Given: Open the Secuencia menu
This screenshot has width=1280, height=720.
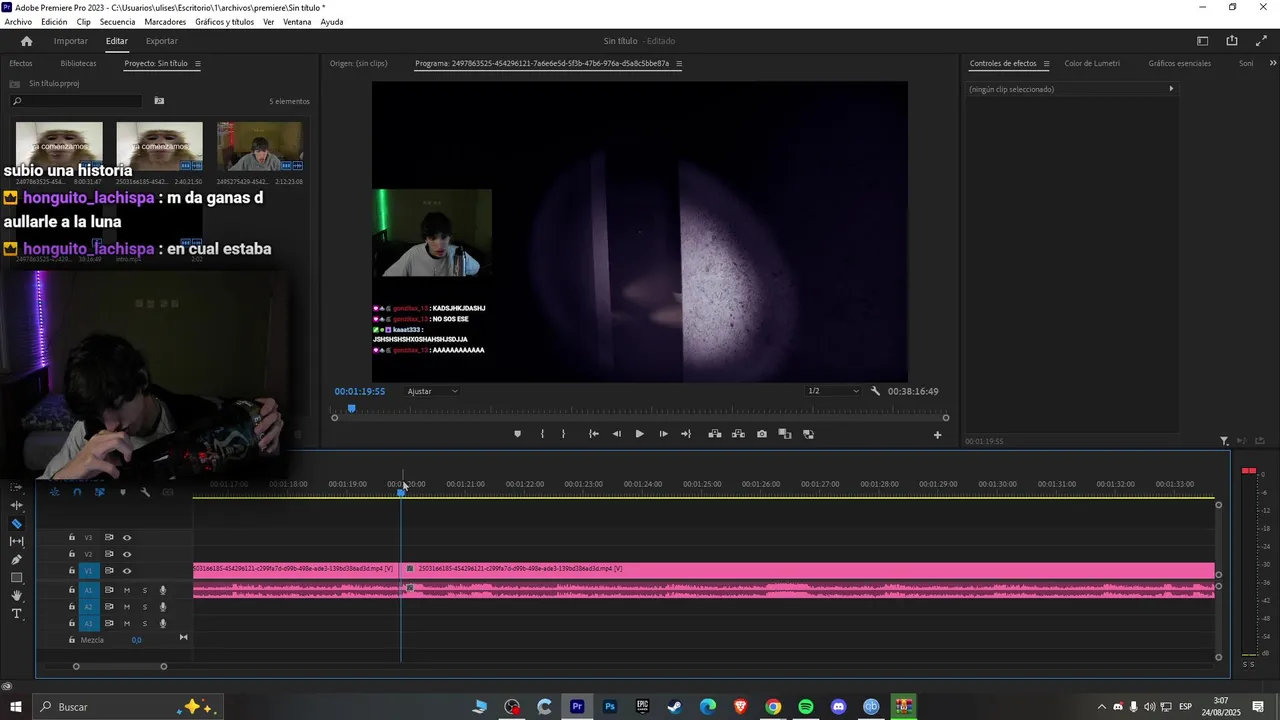Looking at the screenshot, I should point(117,22).
